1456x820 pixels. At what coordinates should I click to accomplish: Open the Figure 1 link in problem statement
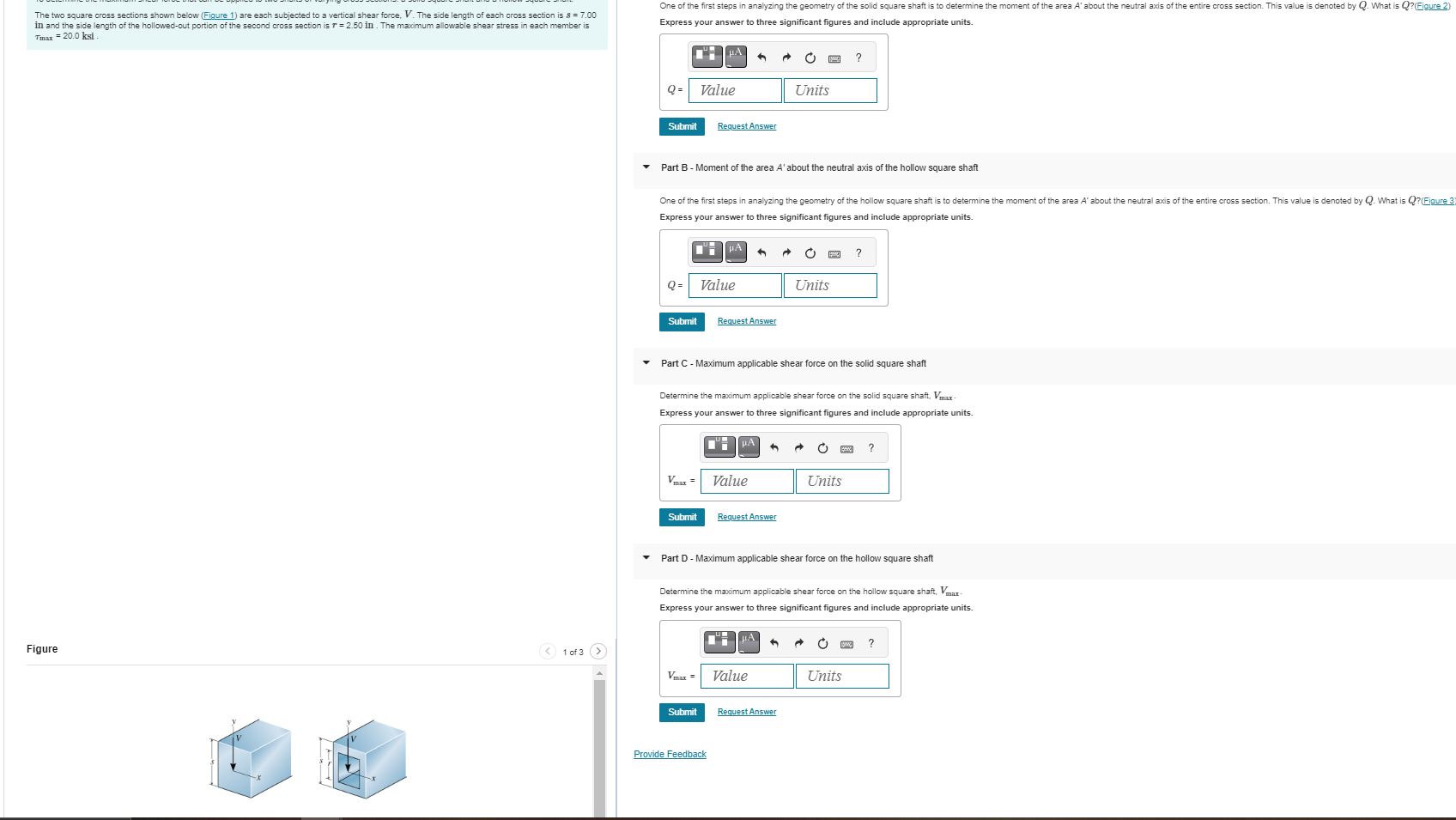(218, 15)
